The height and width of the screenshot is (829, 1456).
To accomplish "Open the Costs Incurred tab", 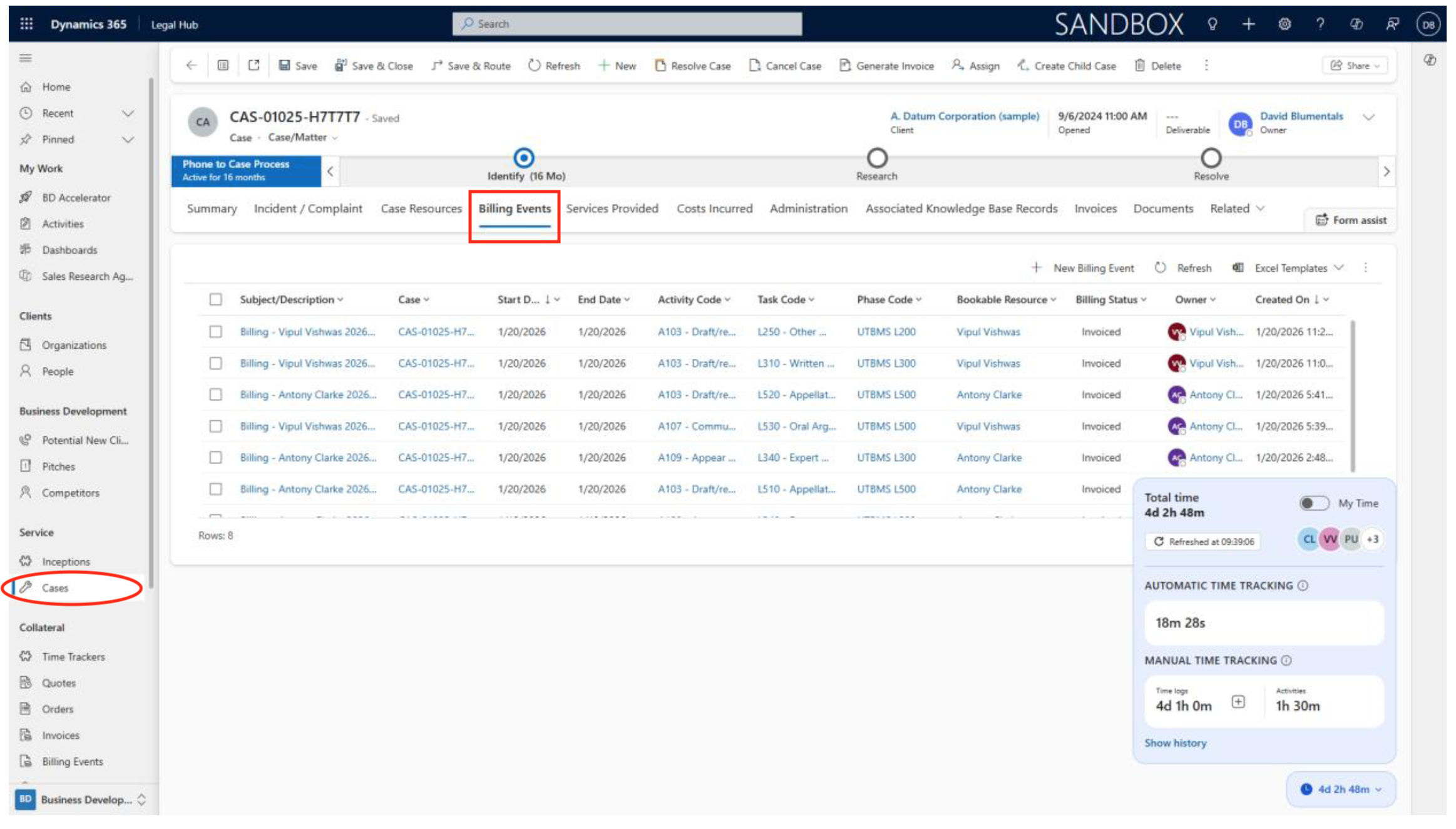I will coord(714,209).
